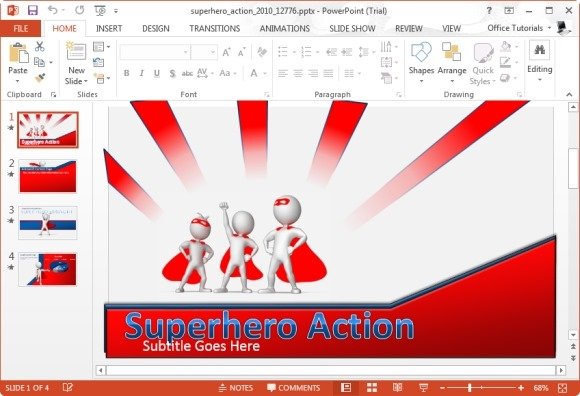
Task: Click the Reset slide icon
Action: (98, 62)
